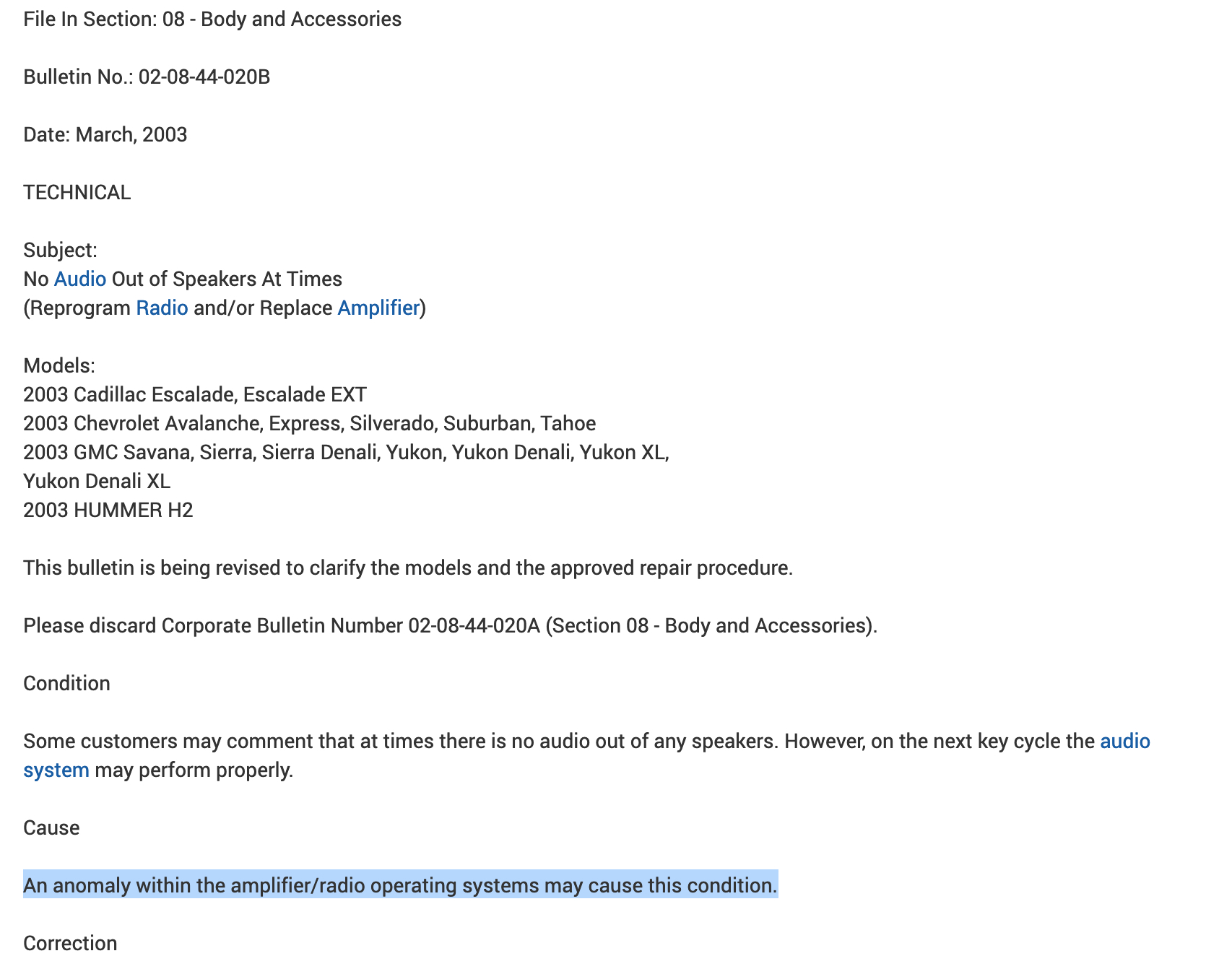Open the Audio link in the subject
1232x969 pixels.
click(80, 279)
